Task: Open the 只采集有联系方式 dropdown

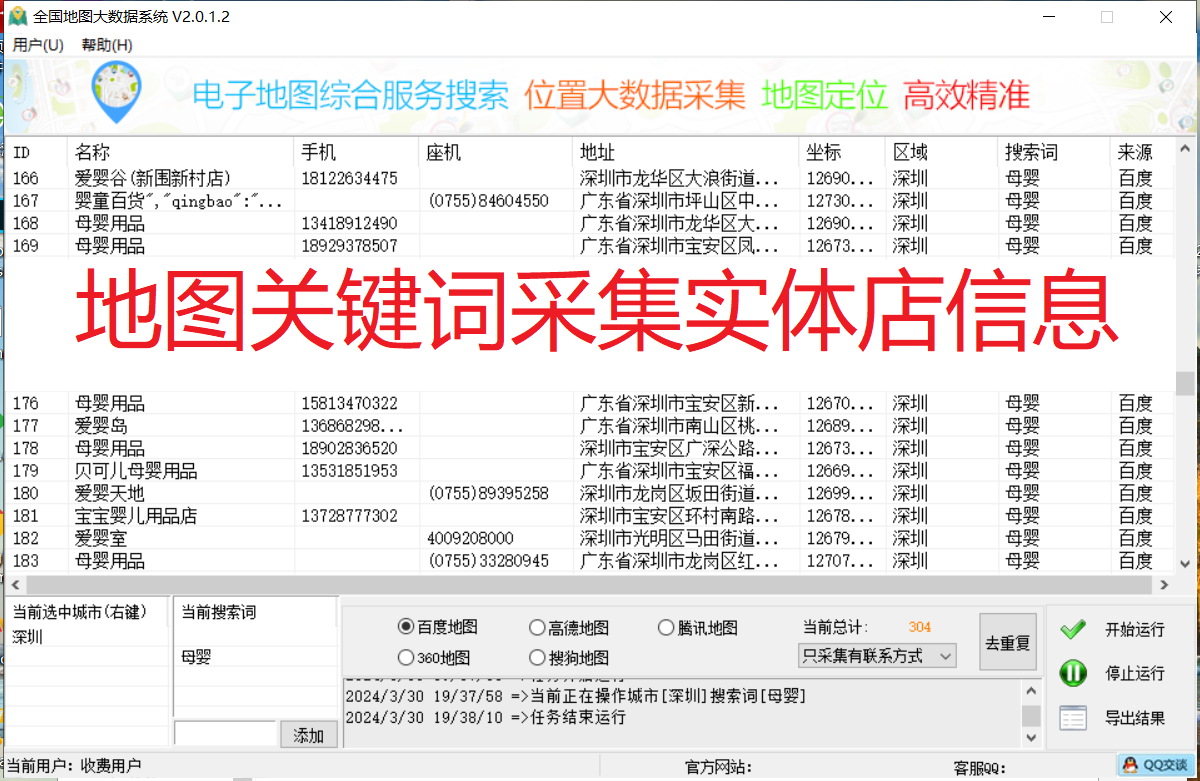Action: pyautogui.click(x=878, y=656)
